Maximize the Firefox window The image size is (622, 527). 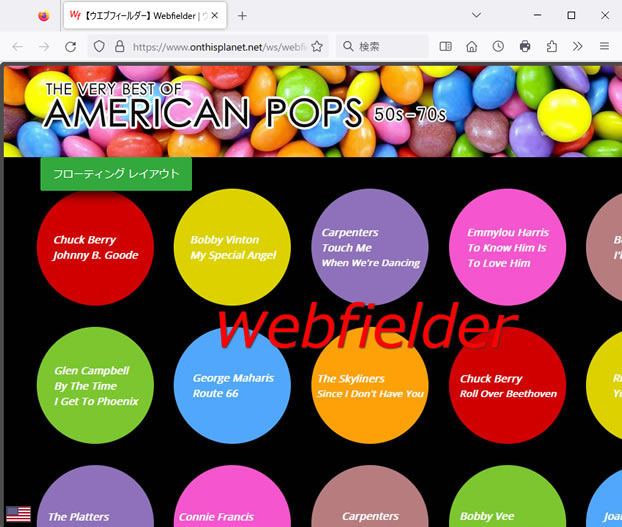click(x=571, y=15)
